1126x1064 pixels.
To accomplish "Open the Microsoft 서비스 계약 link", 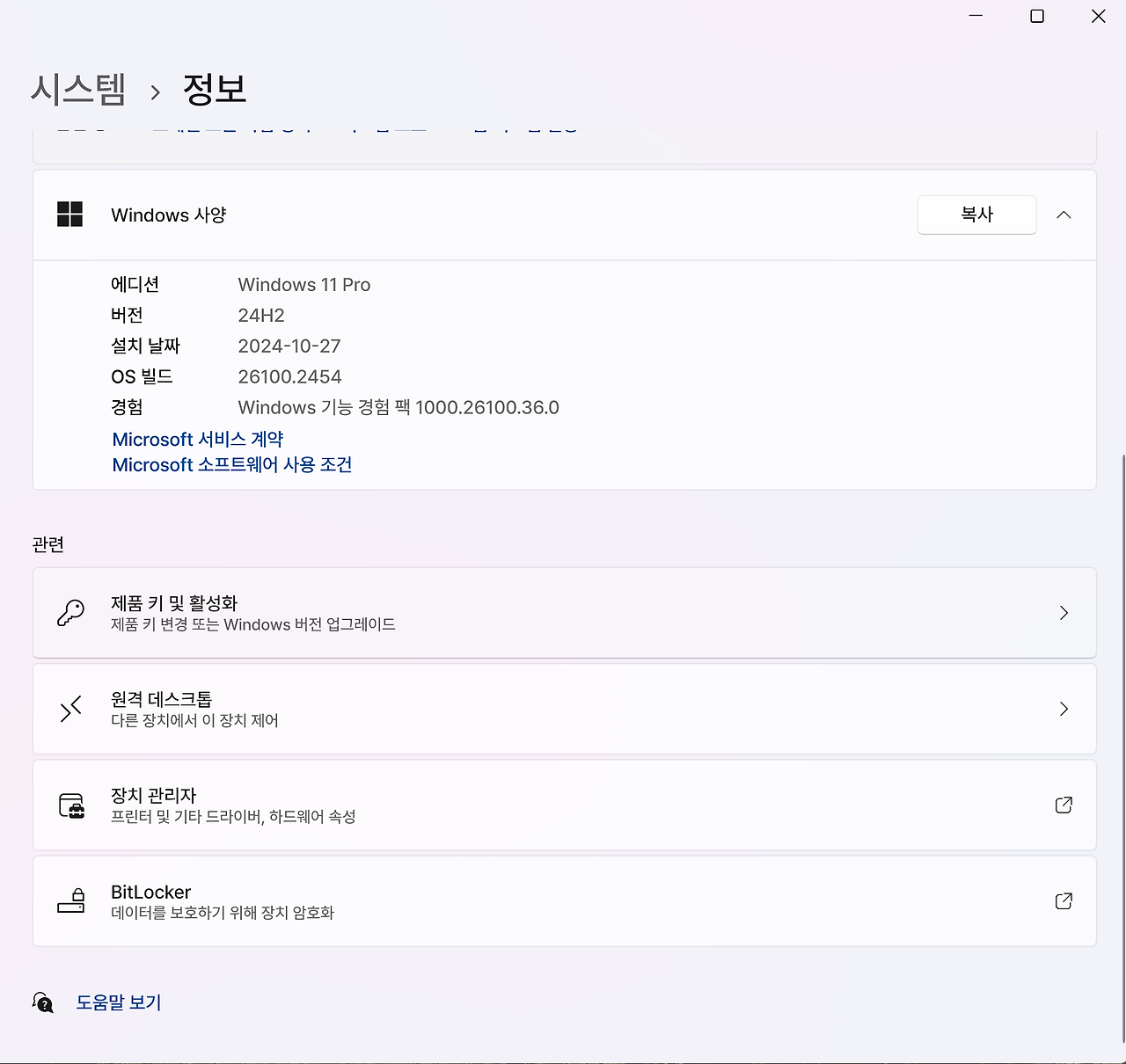I will [198, 439].
